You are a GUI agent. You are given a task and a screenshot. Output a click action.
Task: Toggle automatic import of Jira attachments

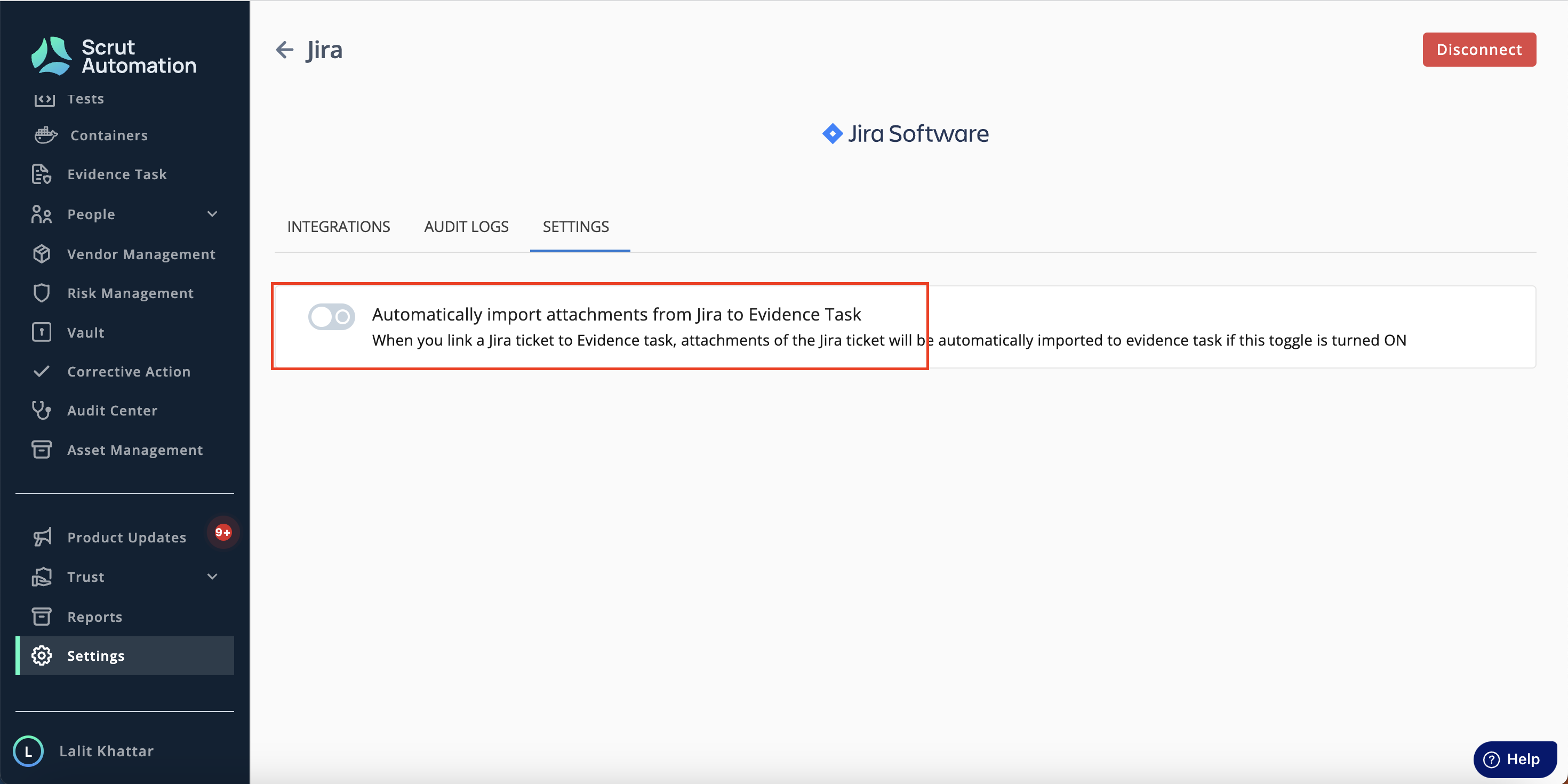pyautogui.click(x=331, y=316)
